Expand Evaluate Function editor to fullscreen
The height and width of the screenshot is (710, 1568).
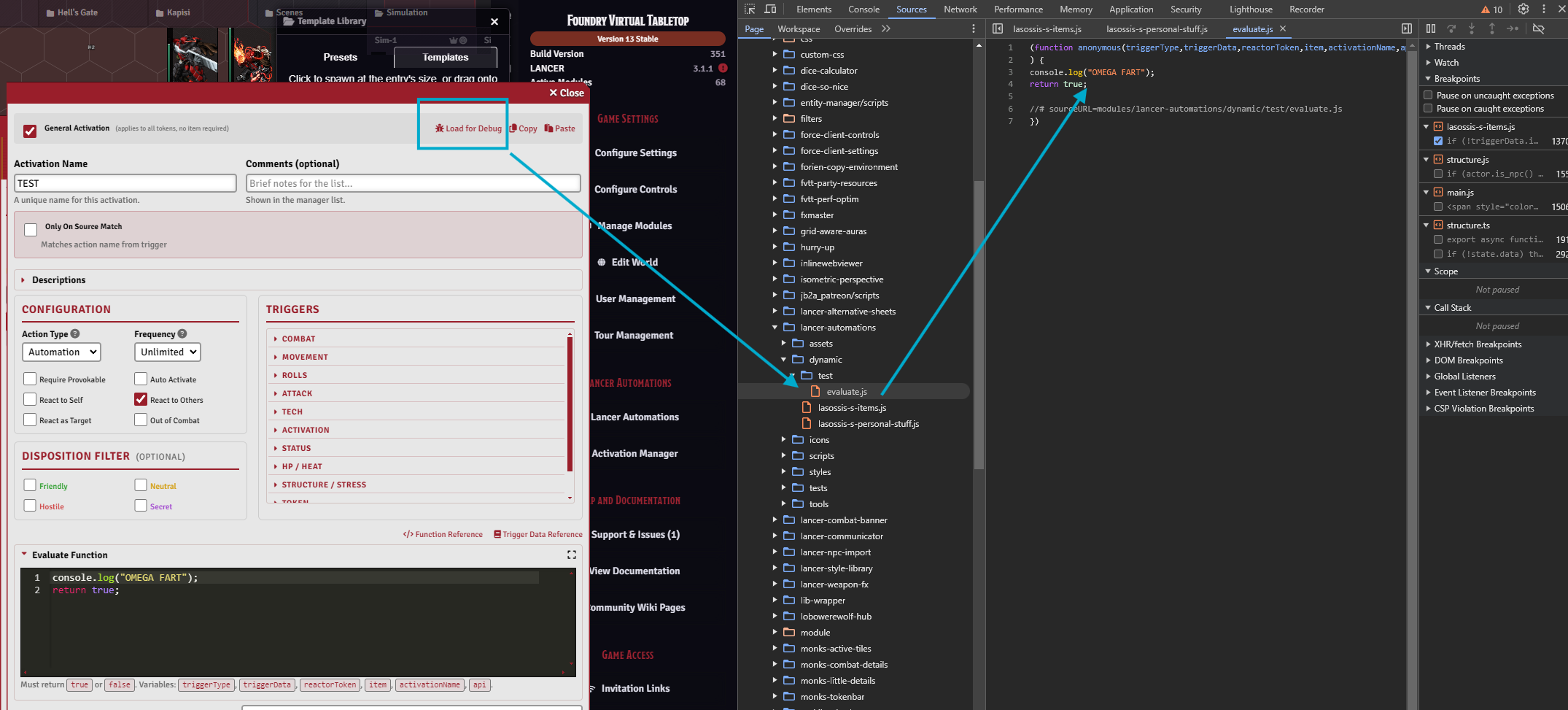(x=572, y=555)
